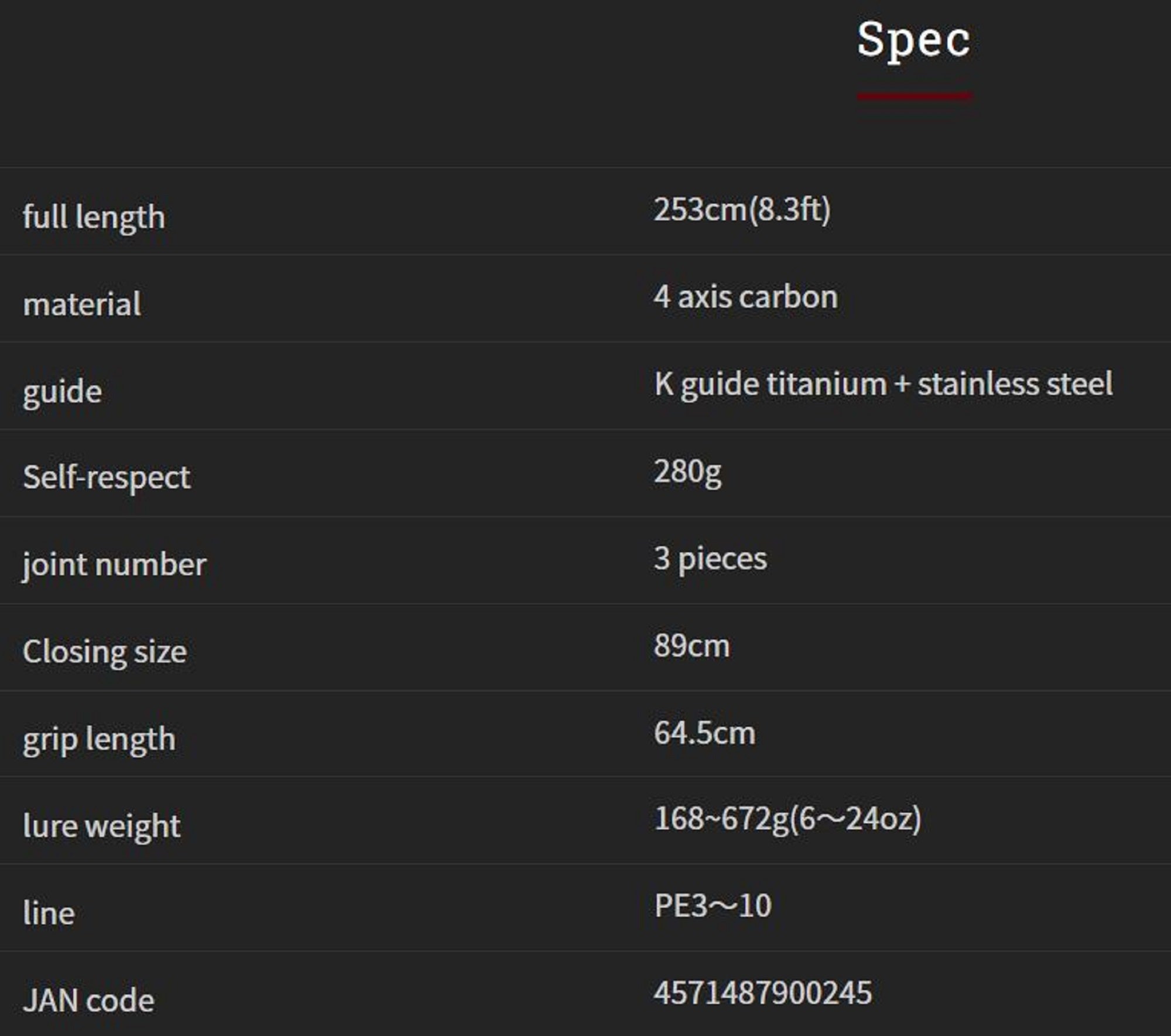Click the Spec heading
1171x1036 pixels.
[913, 40]
